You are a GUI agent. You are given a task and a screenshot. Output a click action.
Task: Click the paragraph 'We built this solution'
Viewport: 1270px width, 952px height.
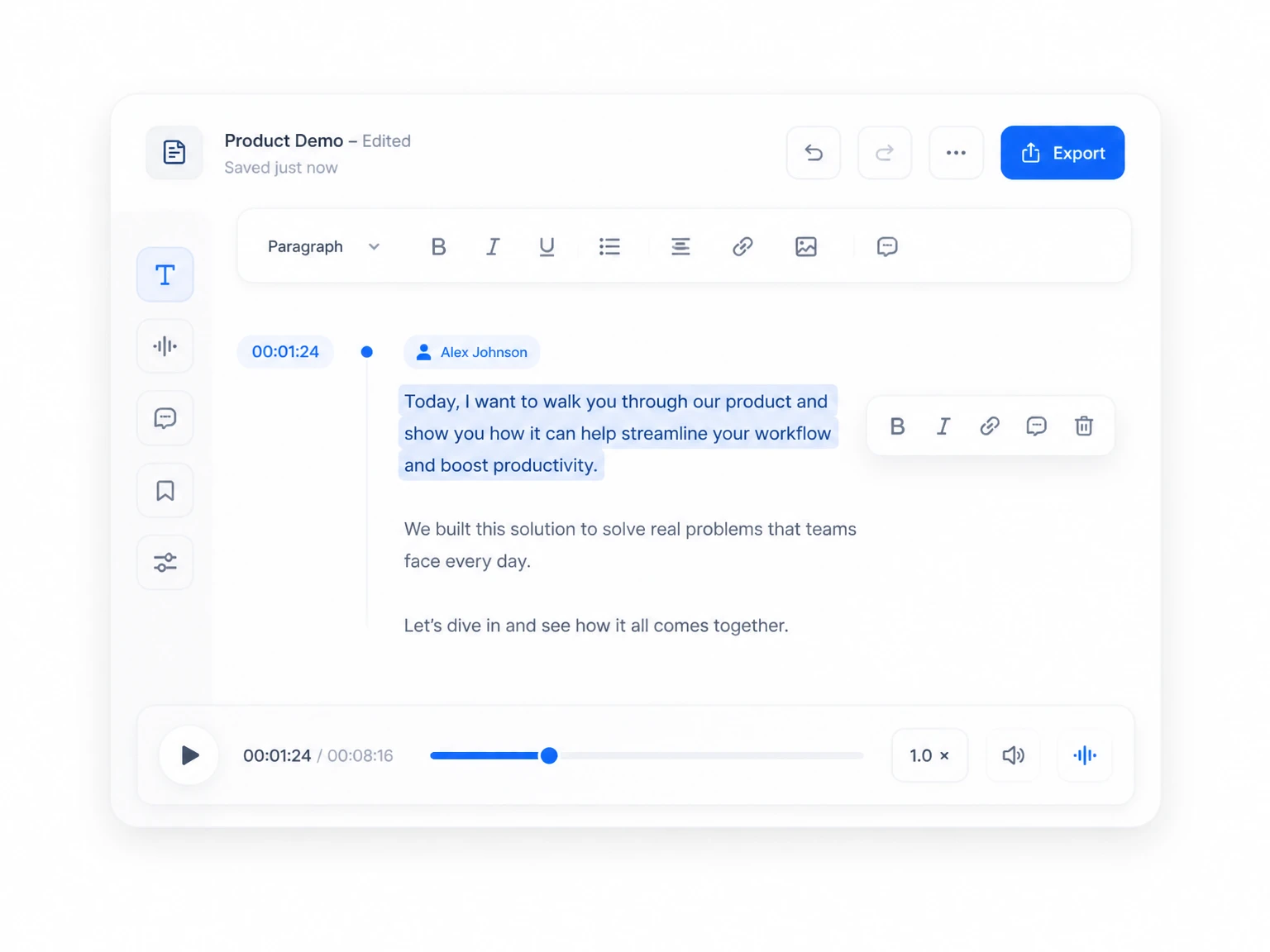[630, 545]
